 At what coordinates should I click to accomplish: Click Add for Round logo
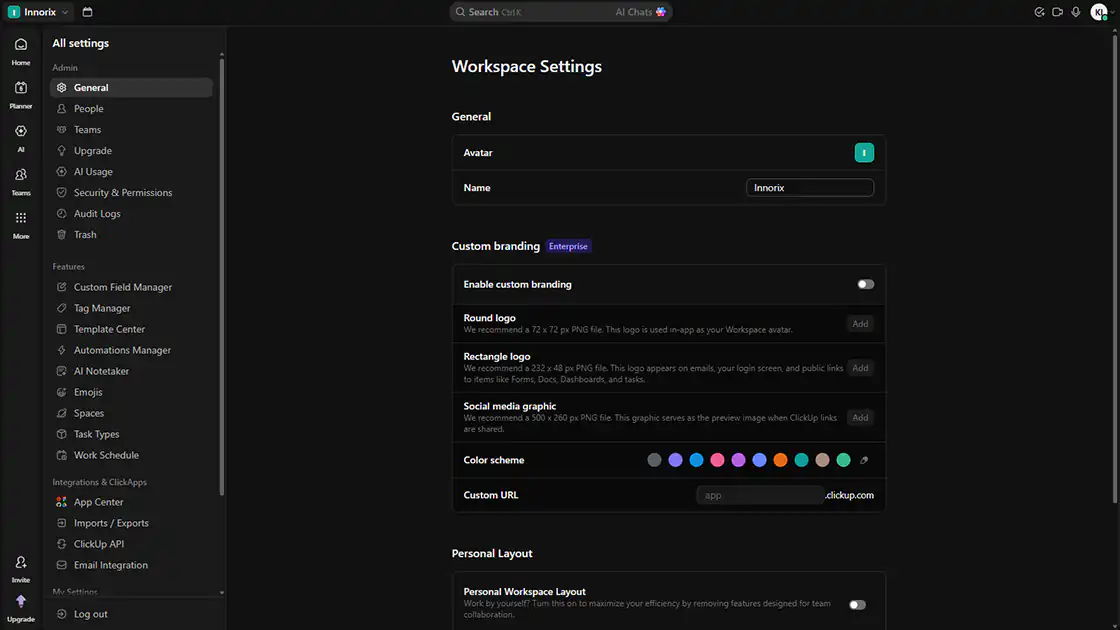tap(860, 324)
